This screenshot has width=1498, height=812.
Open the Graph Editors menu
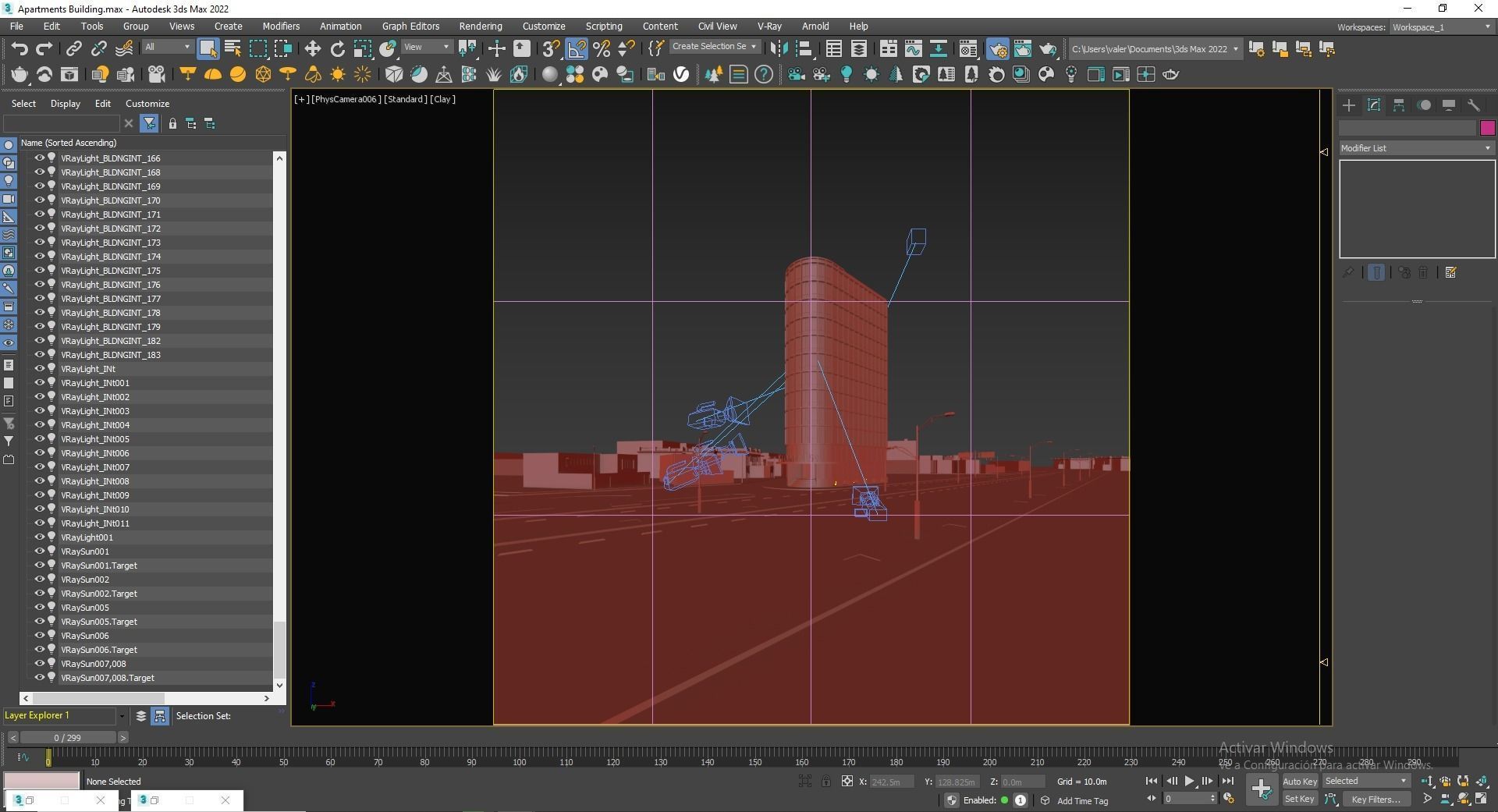coord(410,27)
